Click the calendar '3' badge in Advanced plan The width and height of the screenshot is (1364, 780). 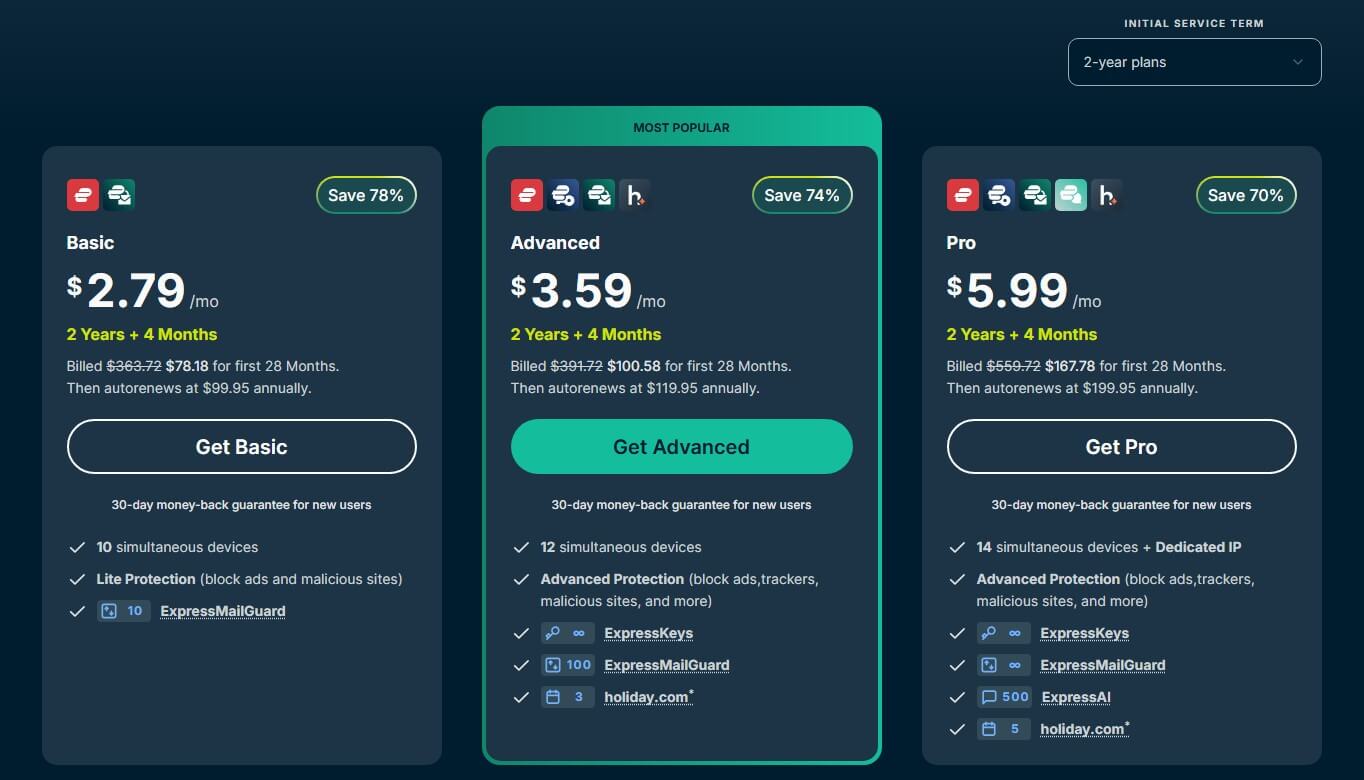tap(568, 697)
